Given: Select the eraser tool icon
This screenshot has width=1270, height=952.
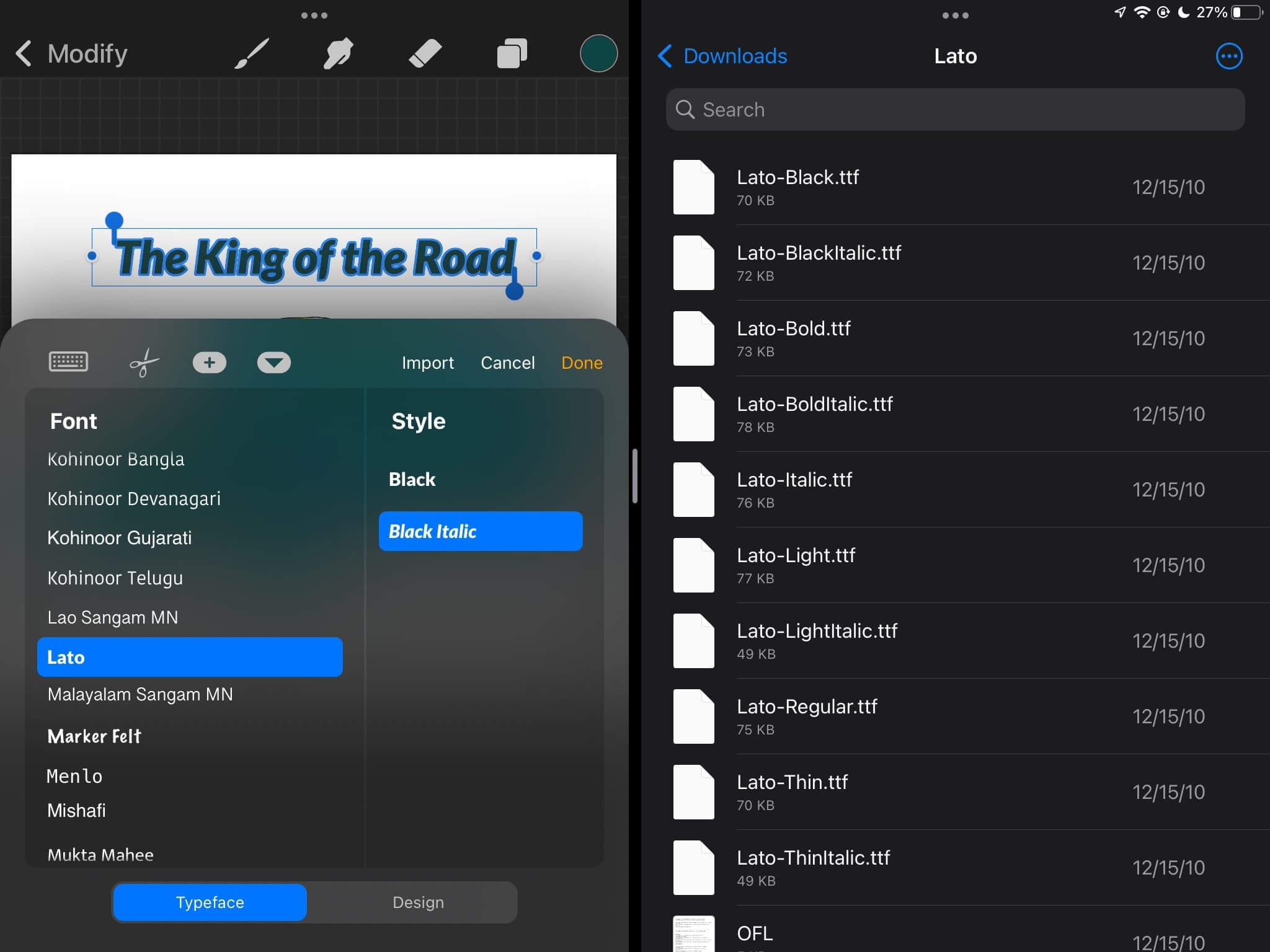Looking at the screenshot, I should click(x=425, y=53).
